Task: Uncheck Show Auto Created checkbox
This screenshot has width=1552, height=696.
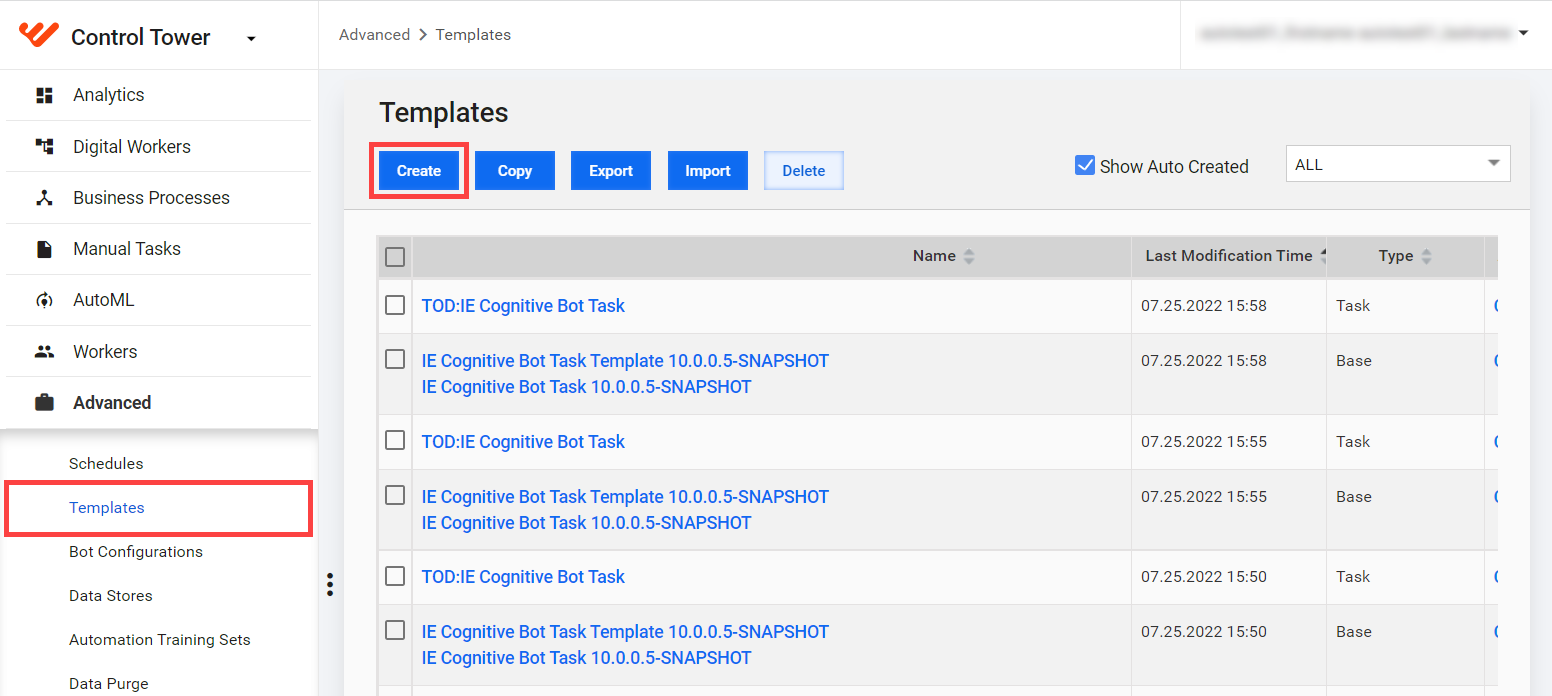Action: (1085, 166)
